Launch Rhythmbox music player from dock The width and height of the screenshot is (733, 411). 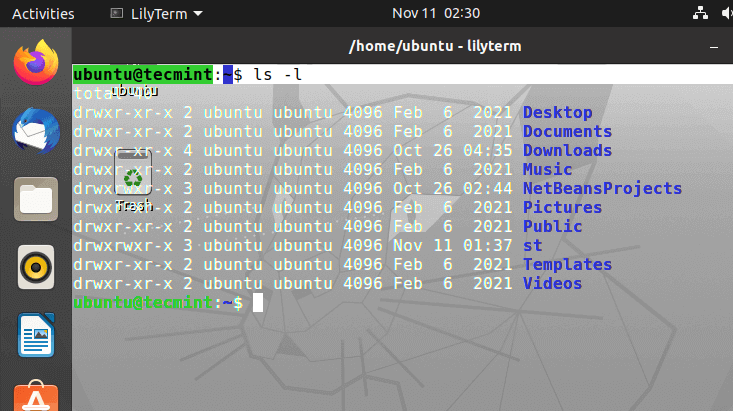tap(36, 267)
